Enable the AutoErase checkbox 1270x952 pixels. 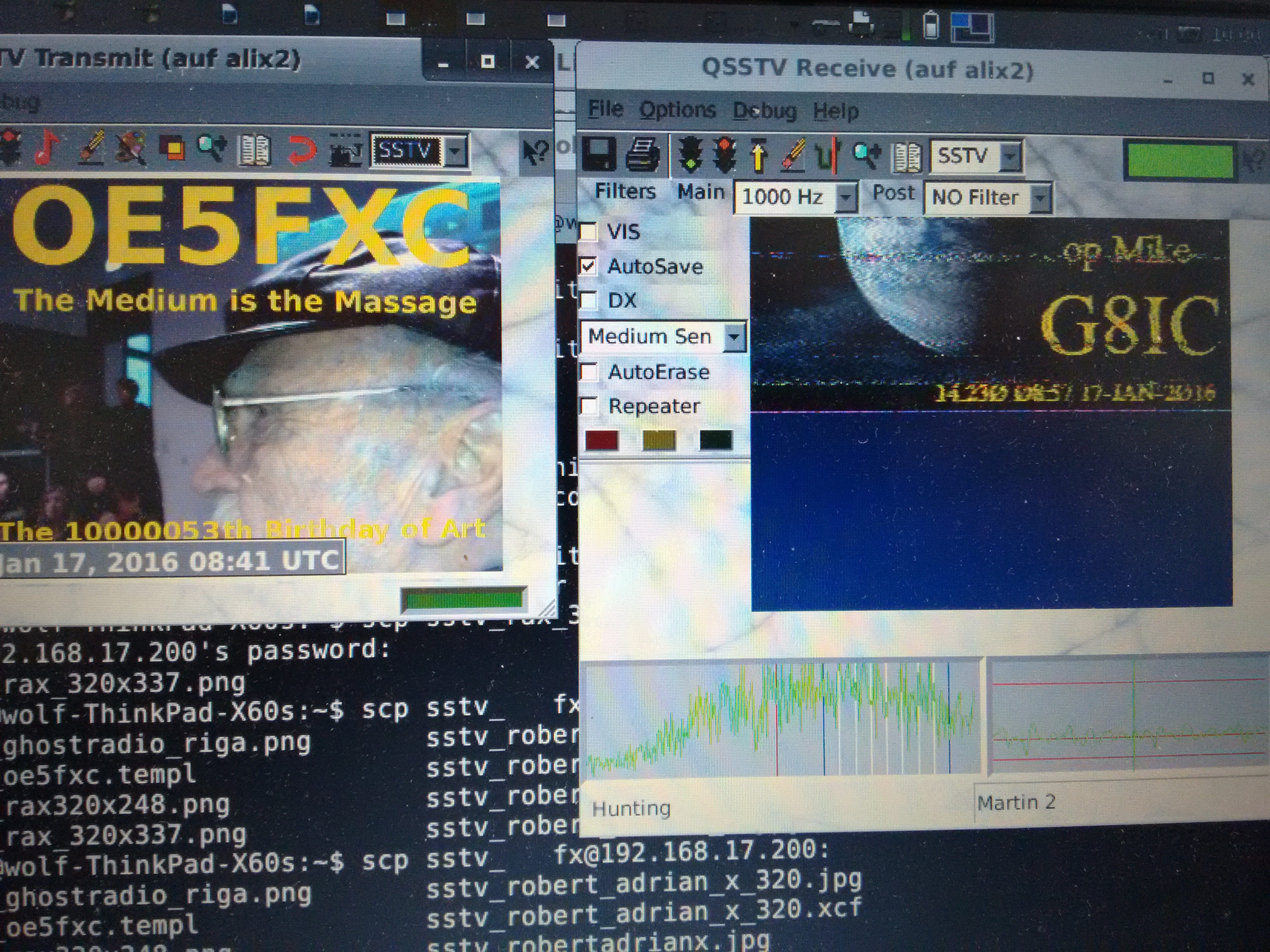589,372
